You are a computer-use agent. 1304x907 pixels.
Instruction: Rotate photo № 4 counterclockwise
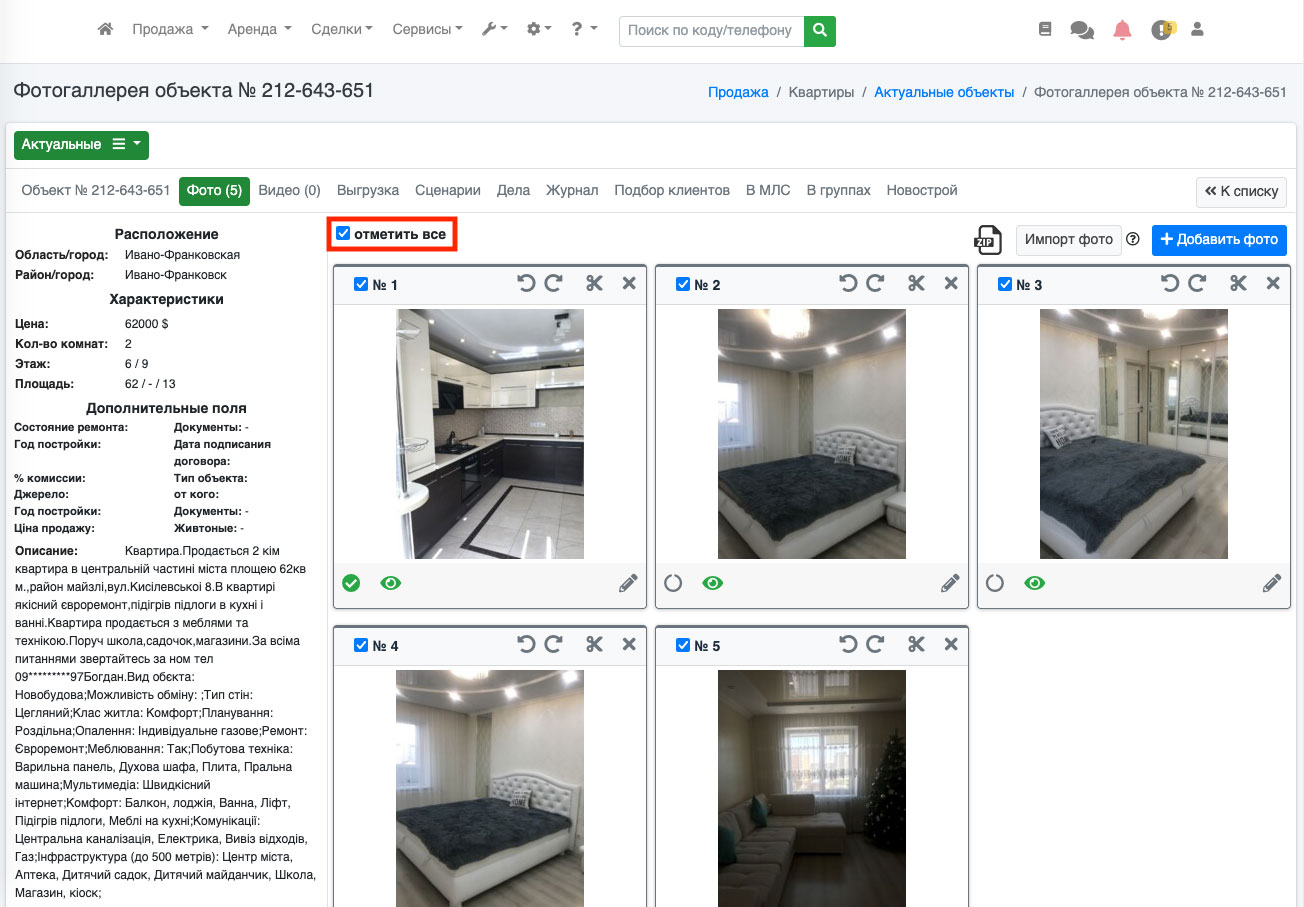(526, 645)
